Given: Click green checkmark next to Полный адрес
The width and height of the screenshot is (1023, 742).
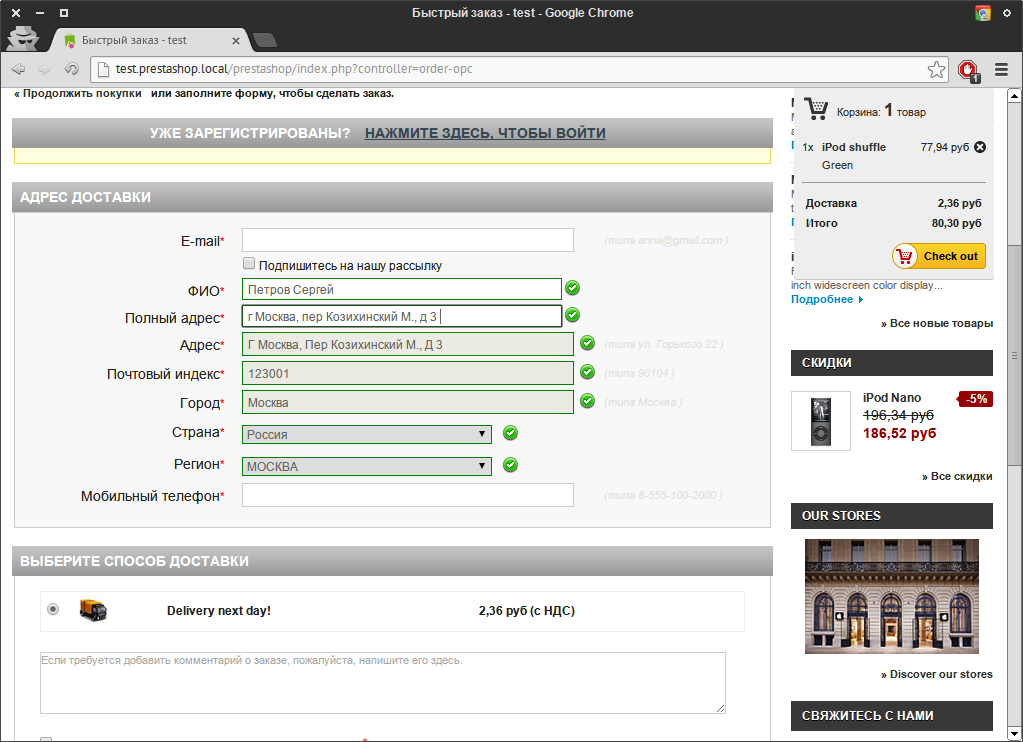Looking at the screenshot, I should click(x=572, y=315).
